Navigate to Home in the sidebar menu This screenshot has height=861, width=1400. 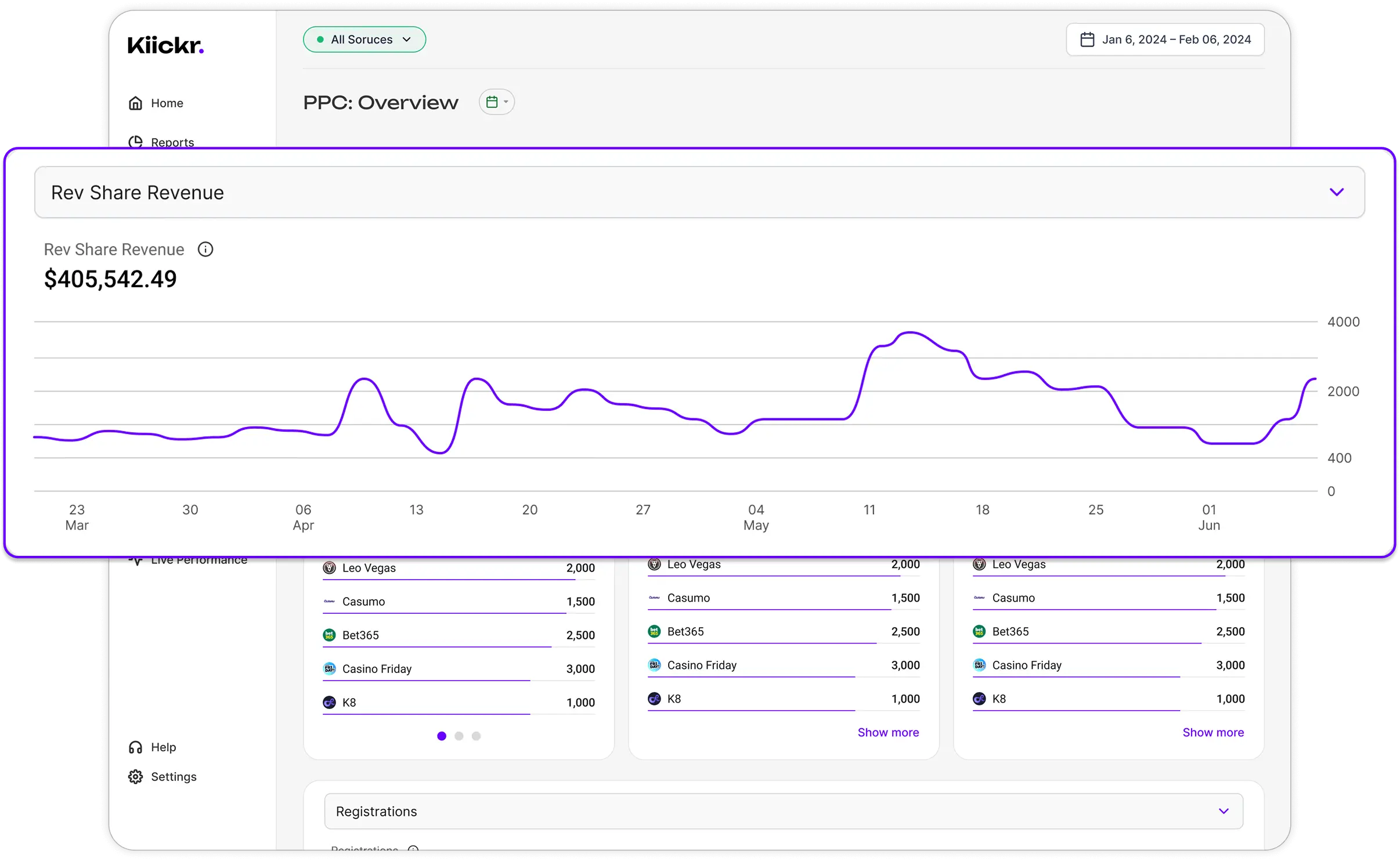[166, 102]
